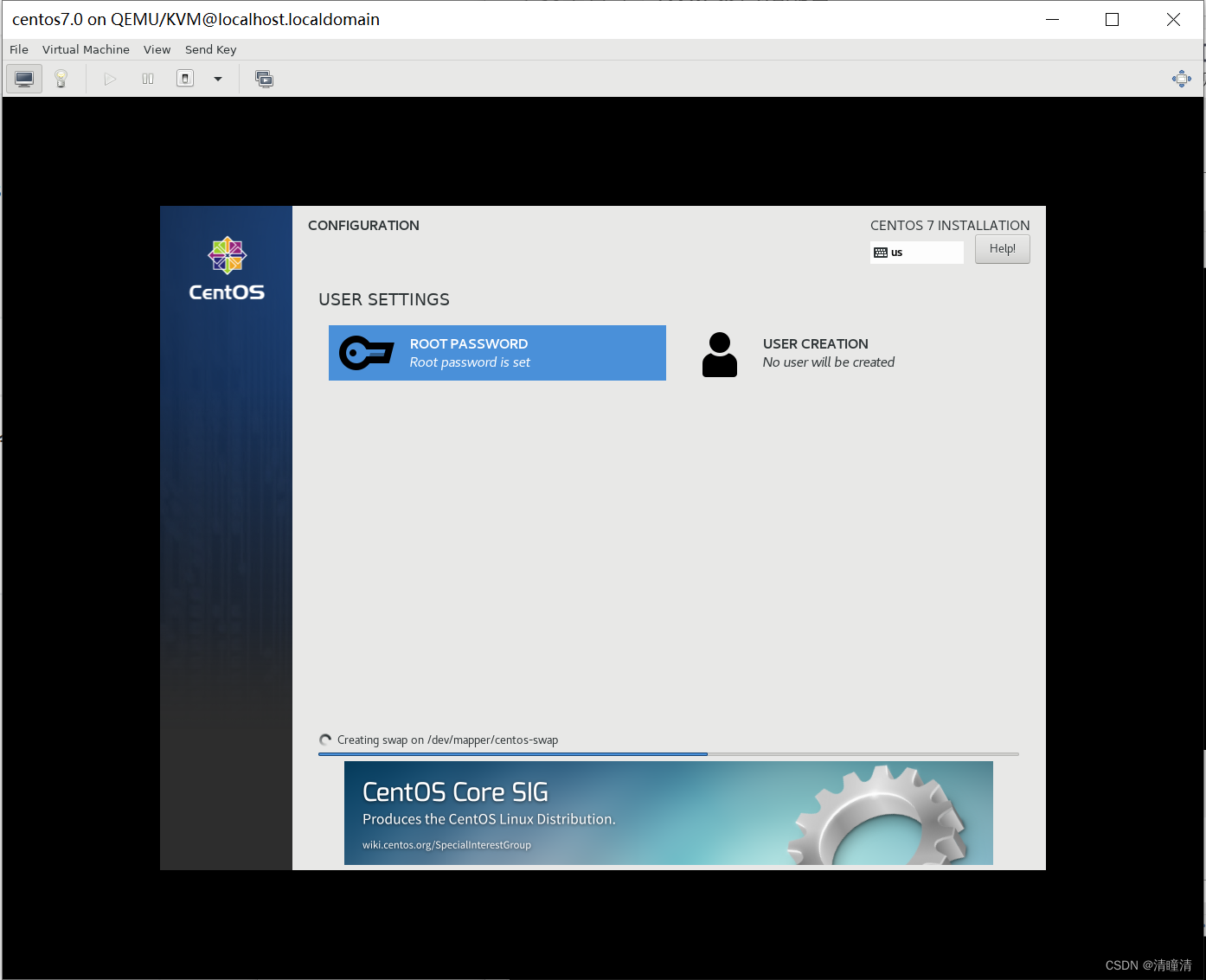Open the Virtual Machine menu

coord(86,49)
